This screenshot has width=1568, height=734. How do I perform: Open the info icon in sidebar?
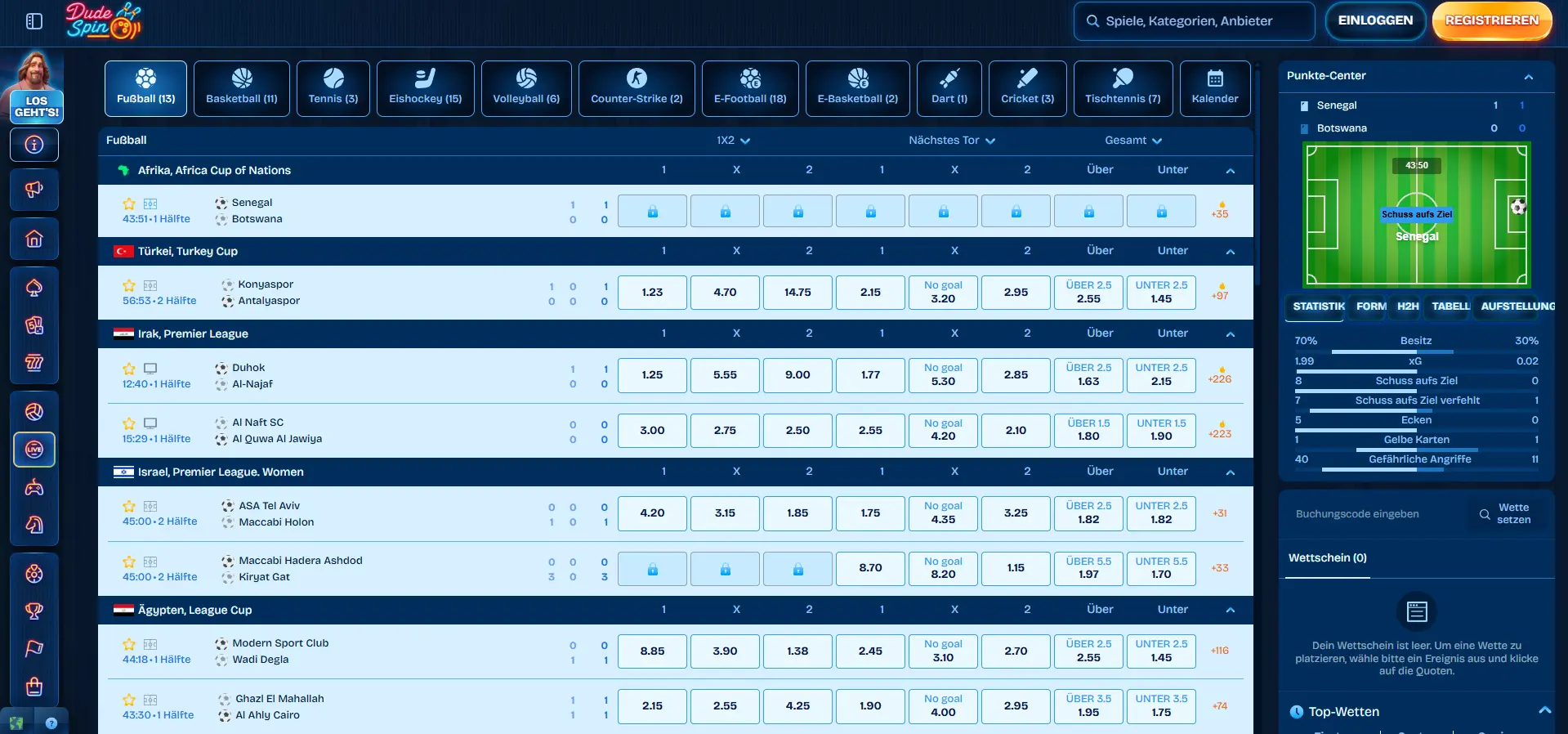coord(34,145)
